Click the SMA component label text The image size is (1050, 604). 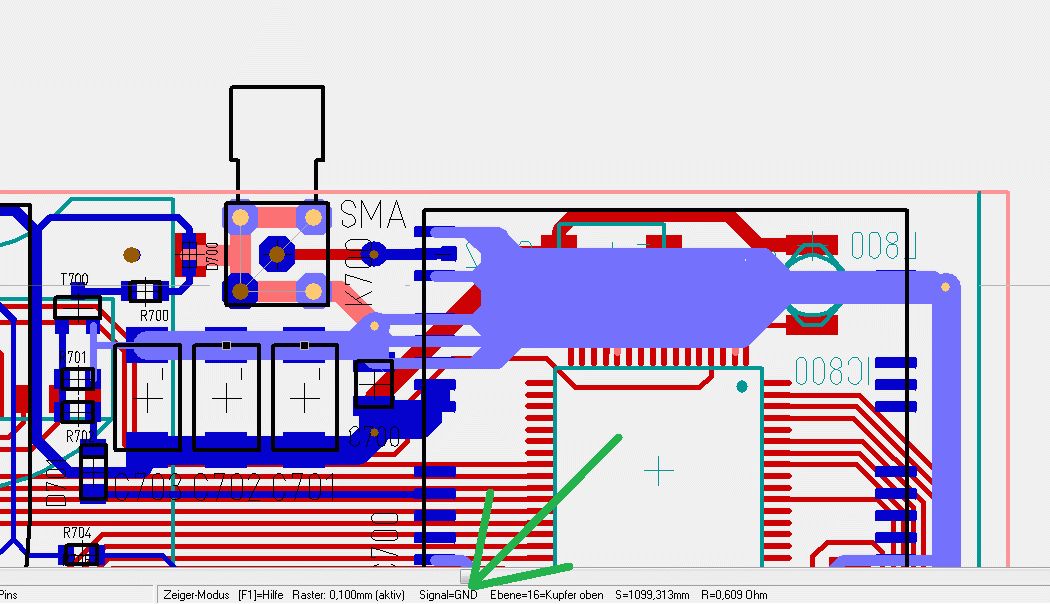pos(373,215)
